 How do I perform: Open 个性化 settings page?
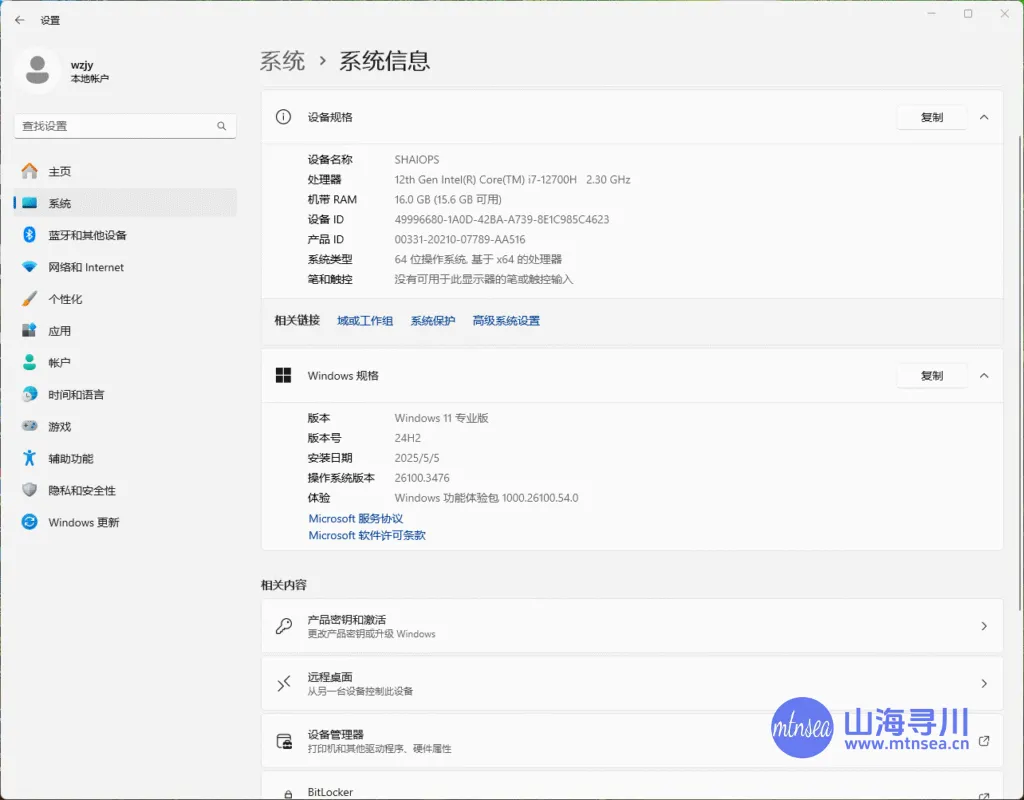tap(125, 299)
